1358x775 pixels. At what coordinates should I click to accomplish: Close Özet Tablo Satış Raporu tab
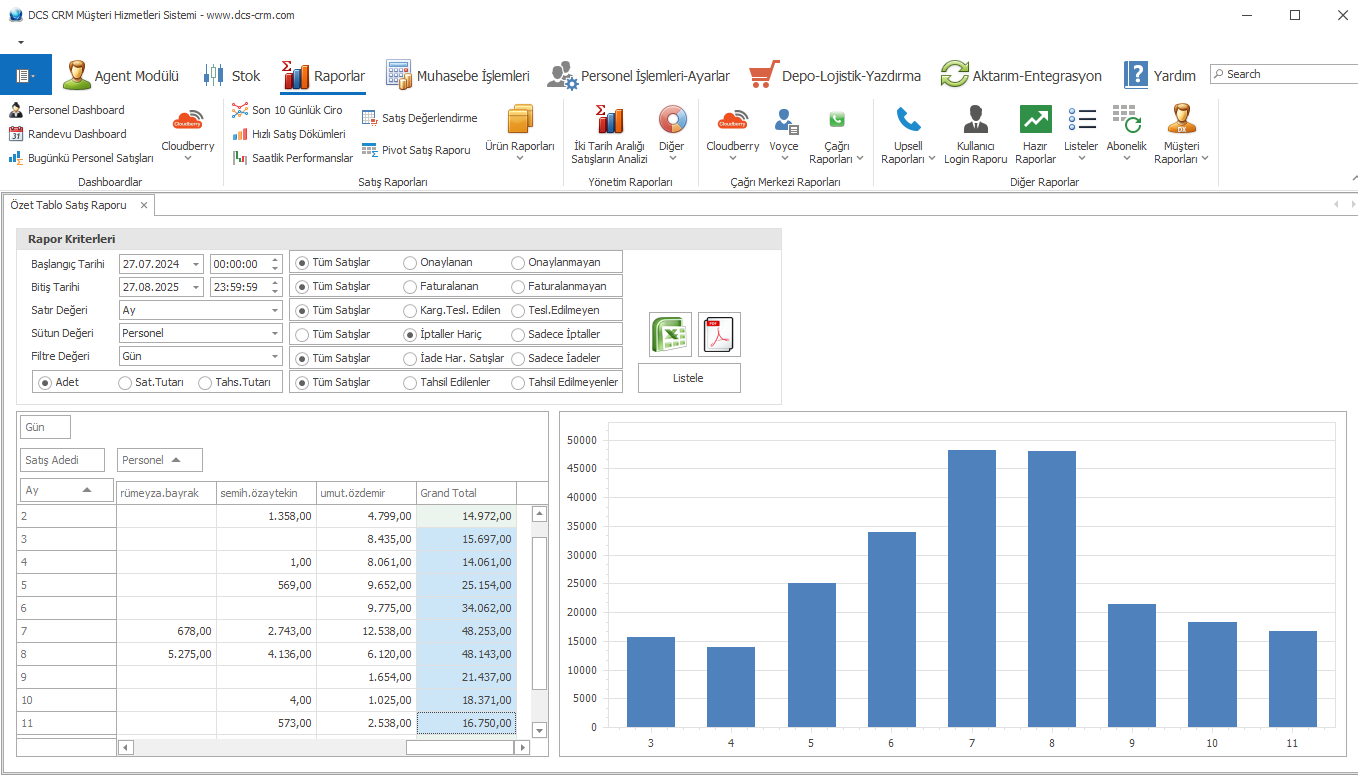pyautogui.click(x=144, y=205)
